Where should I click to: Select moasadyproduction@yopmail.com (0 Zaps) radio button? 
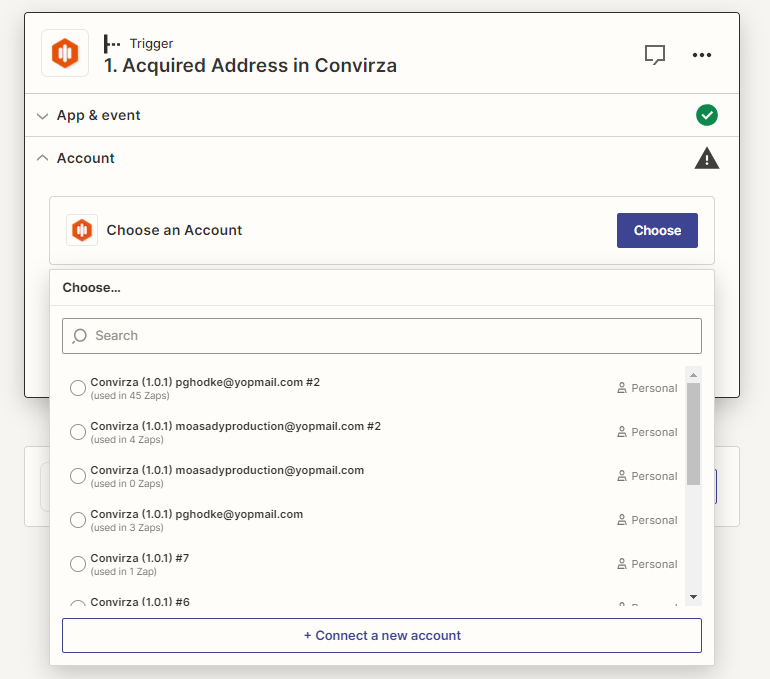tap(78, 476)
